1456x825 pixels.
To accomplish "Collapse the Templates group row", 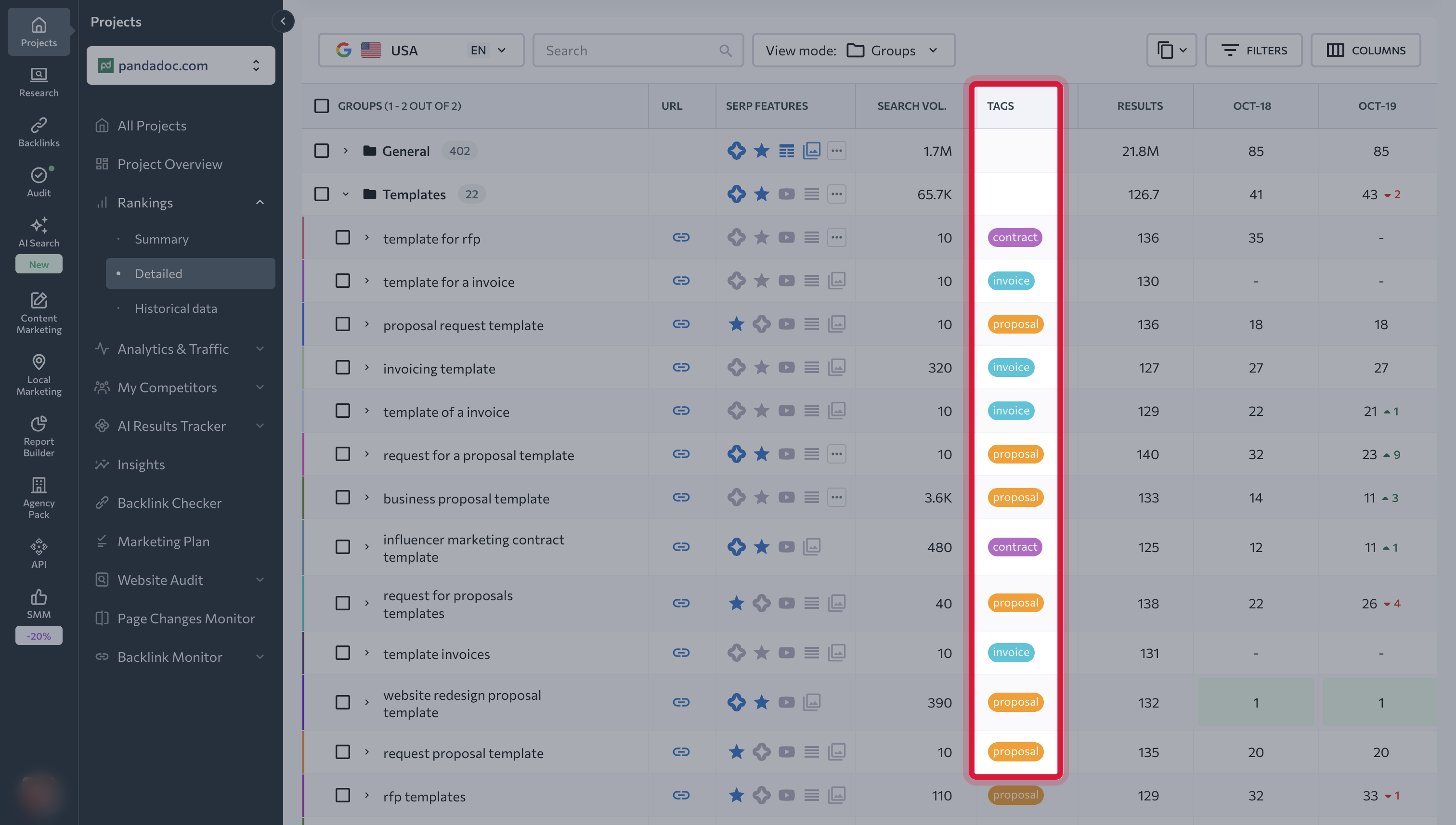I will 345,194.
